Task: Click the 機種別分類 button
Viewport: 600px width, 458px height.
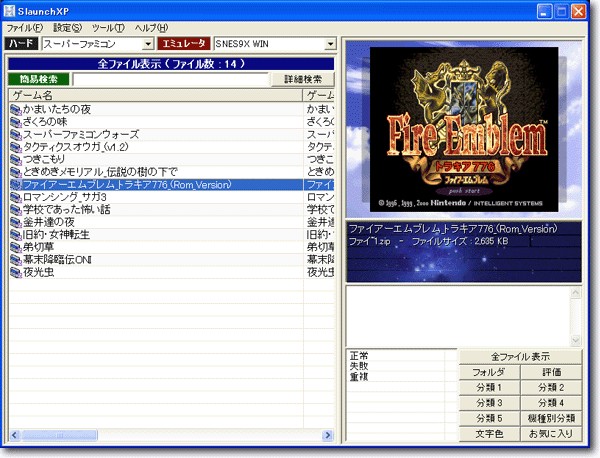Action: coord(551,419)
